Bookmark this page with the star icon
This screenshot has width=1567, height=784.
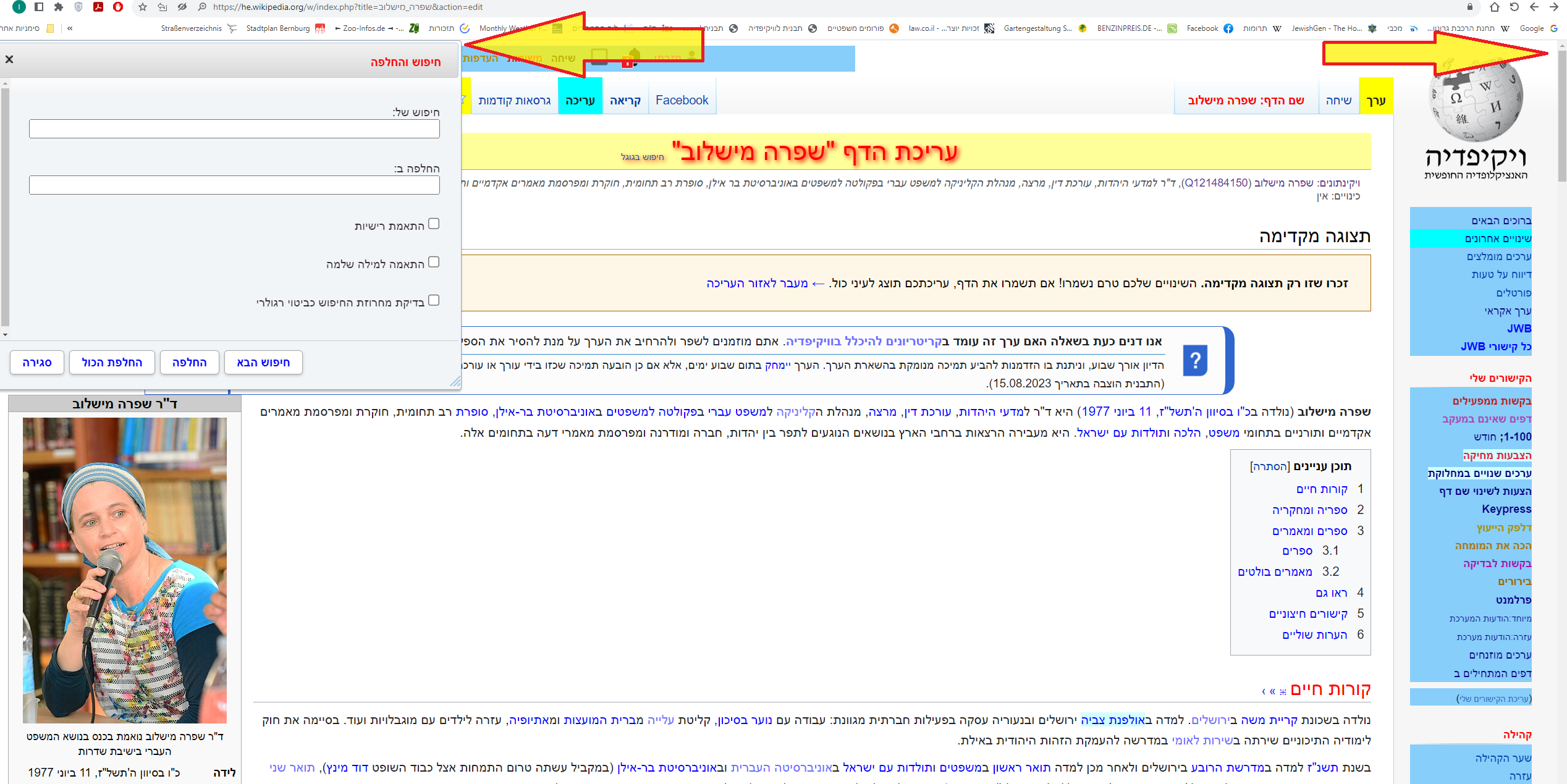[143, 7]
